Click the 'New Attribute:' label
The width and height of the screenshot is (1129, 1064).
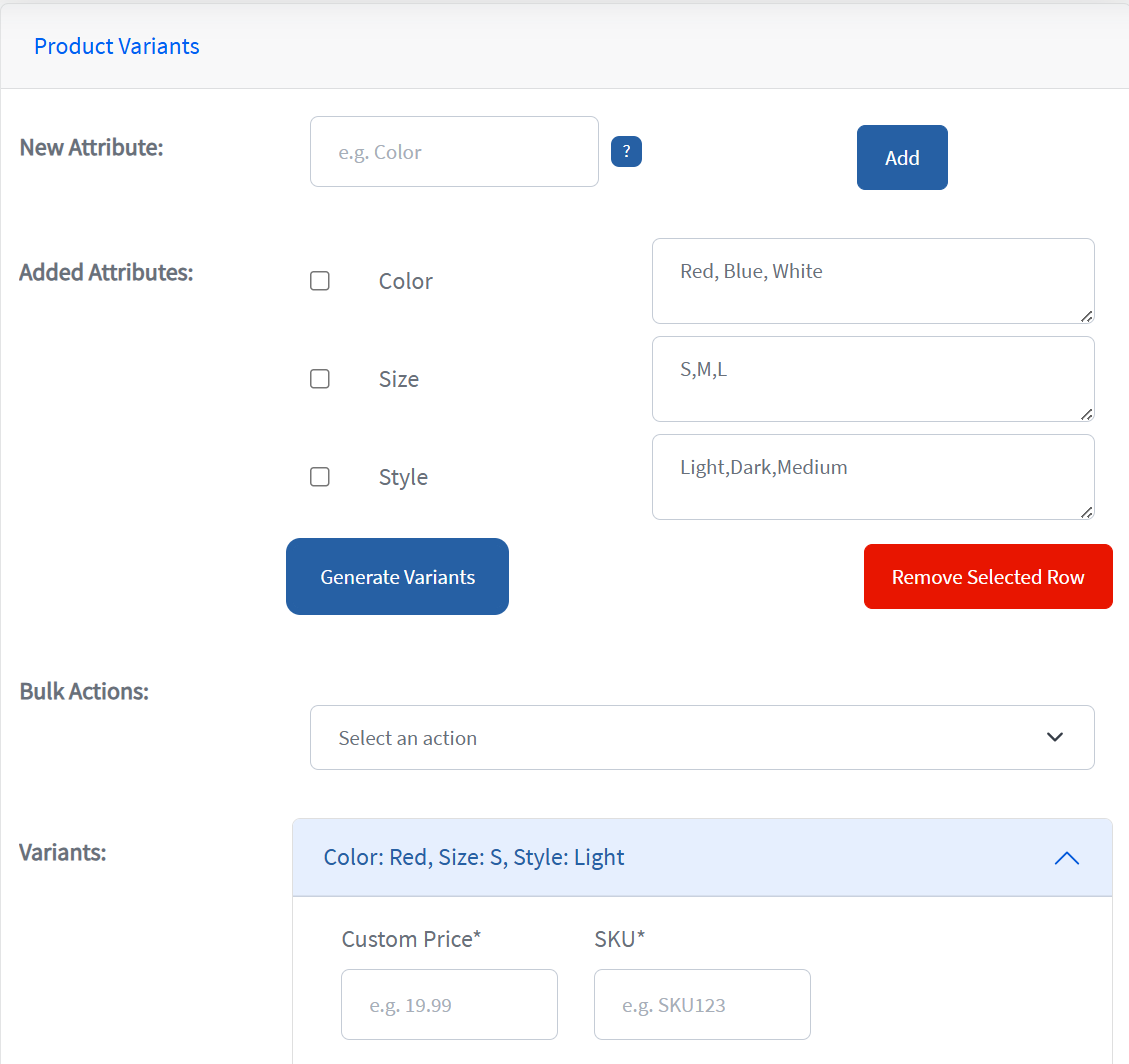click(x=91, y=147)
